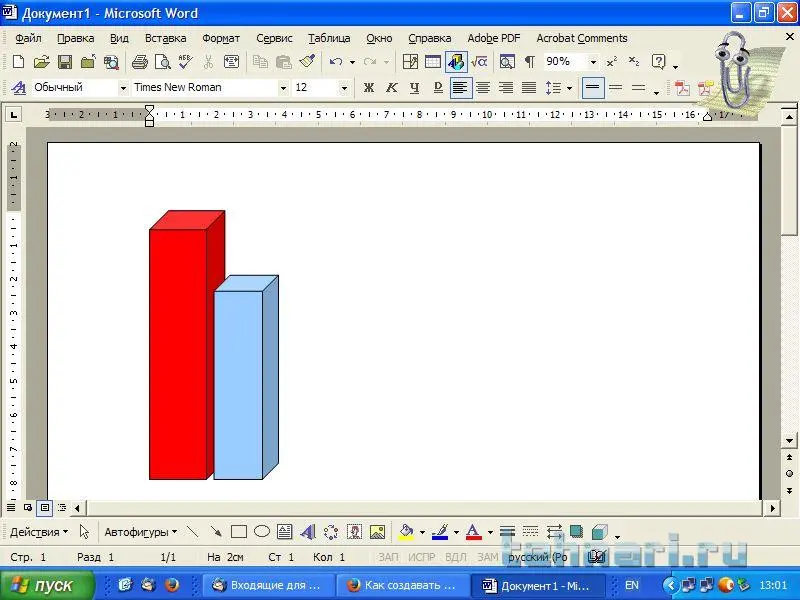800x600 pixels.
Task: Open the Таблица menu
Action: click(329, 38)
